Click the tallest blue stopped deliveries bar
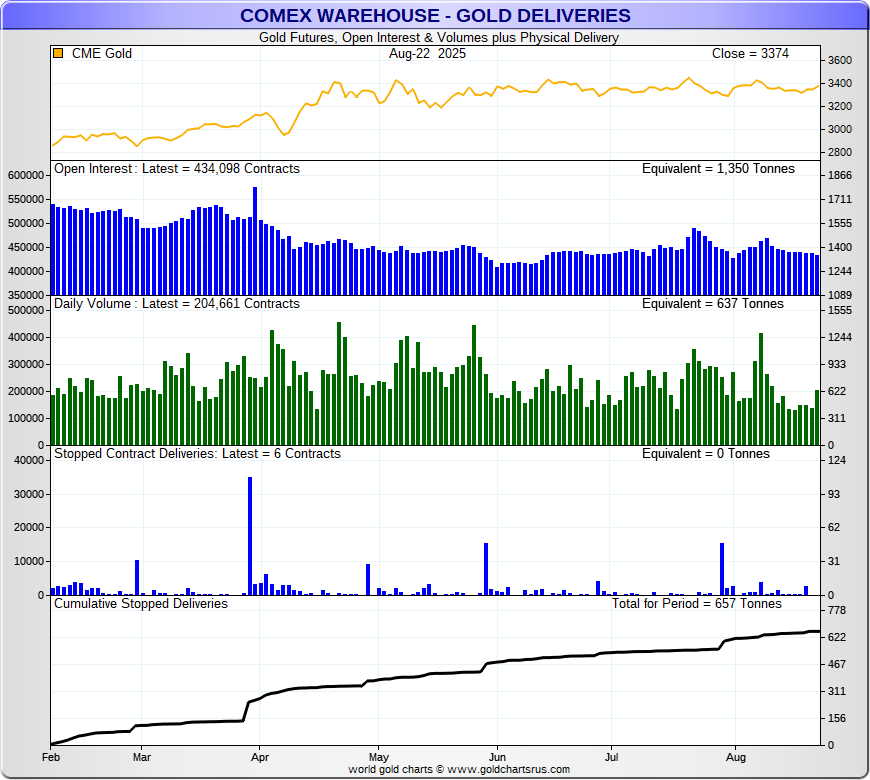The image size is (870, 780). click(250, 535)
